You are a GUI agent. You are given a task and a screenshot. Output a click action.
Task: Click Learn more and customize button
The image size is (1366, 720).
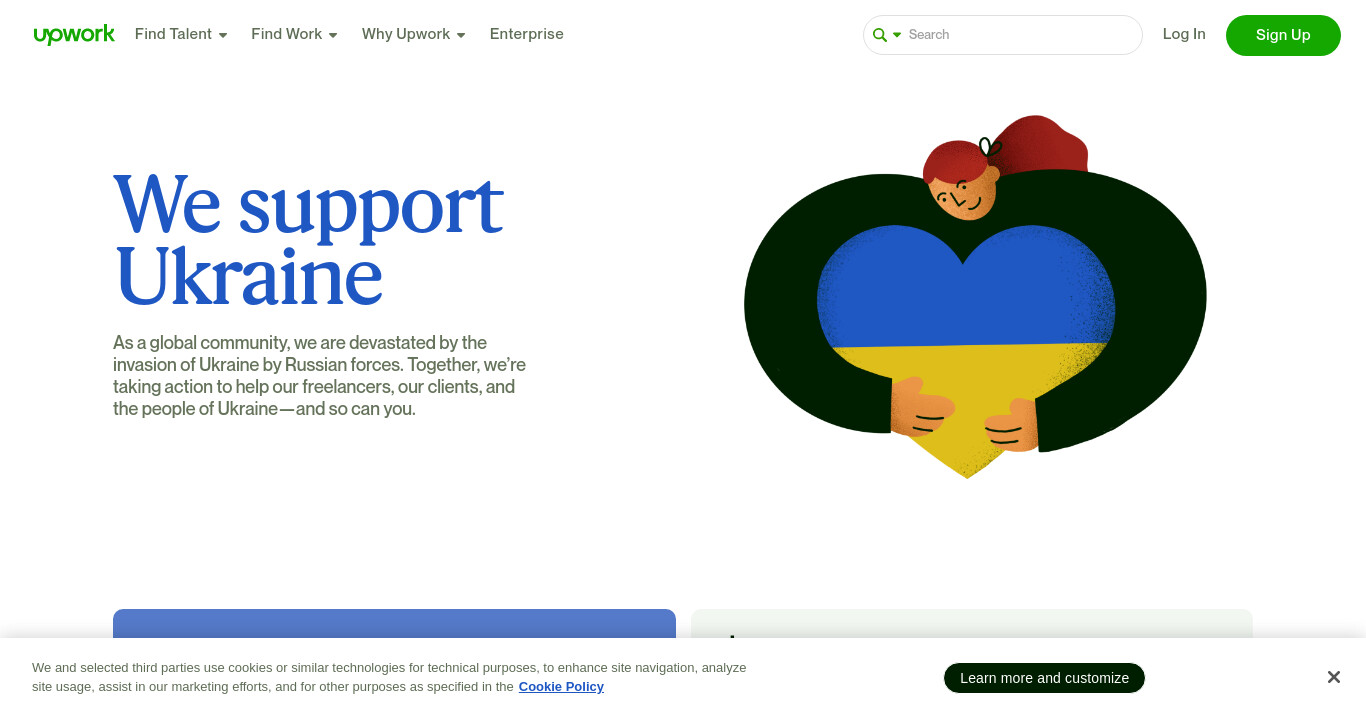point(1044,678)
